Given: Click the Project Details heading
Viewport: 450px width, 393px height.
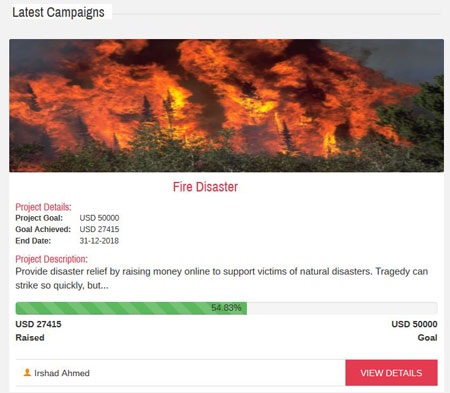Looking at the screenshot, I should click(43, 207).
